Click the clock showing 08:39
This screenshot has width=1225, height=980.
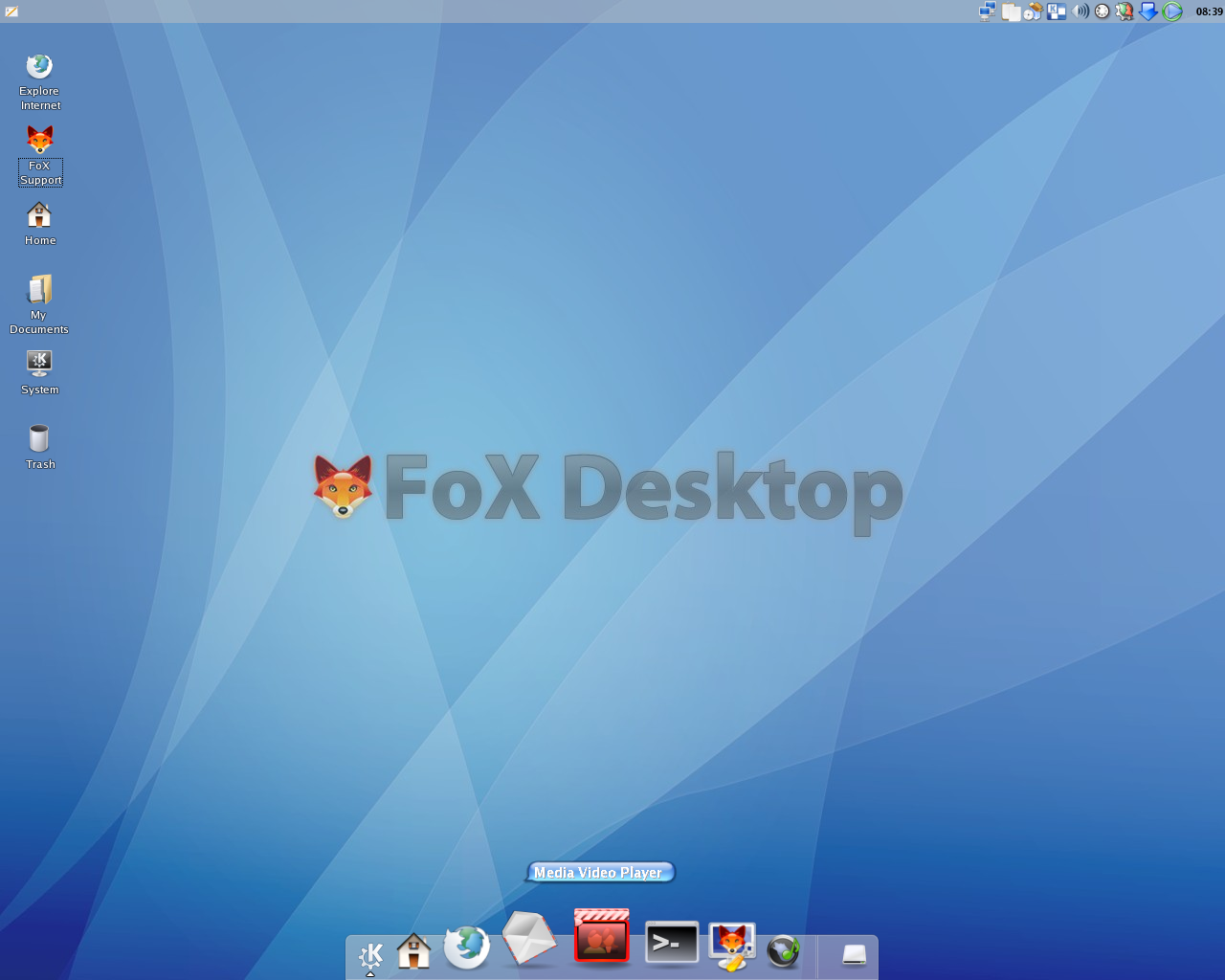point(1210,11)
